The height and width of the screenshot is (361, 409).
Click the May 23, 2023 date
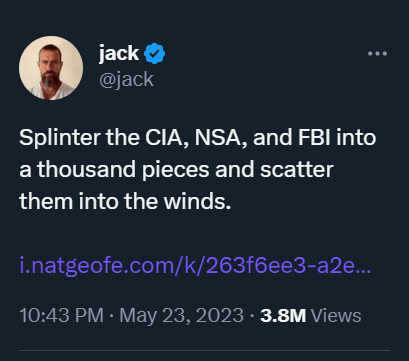click(x=182, y=315)
